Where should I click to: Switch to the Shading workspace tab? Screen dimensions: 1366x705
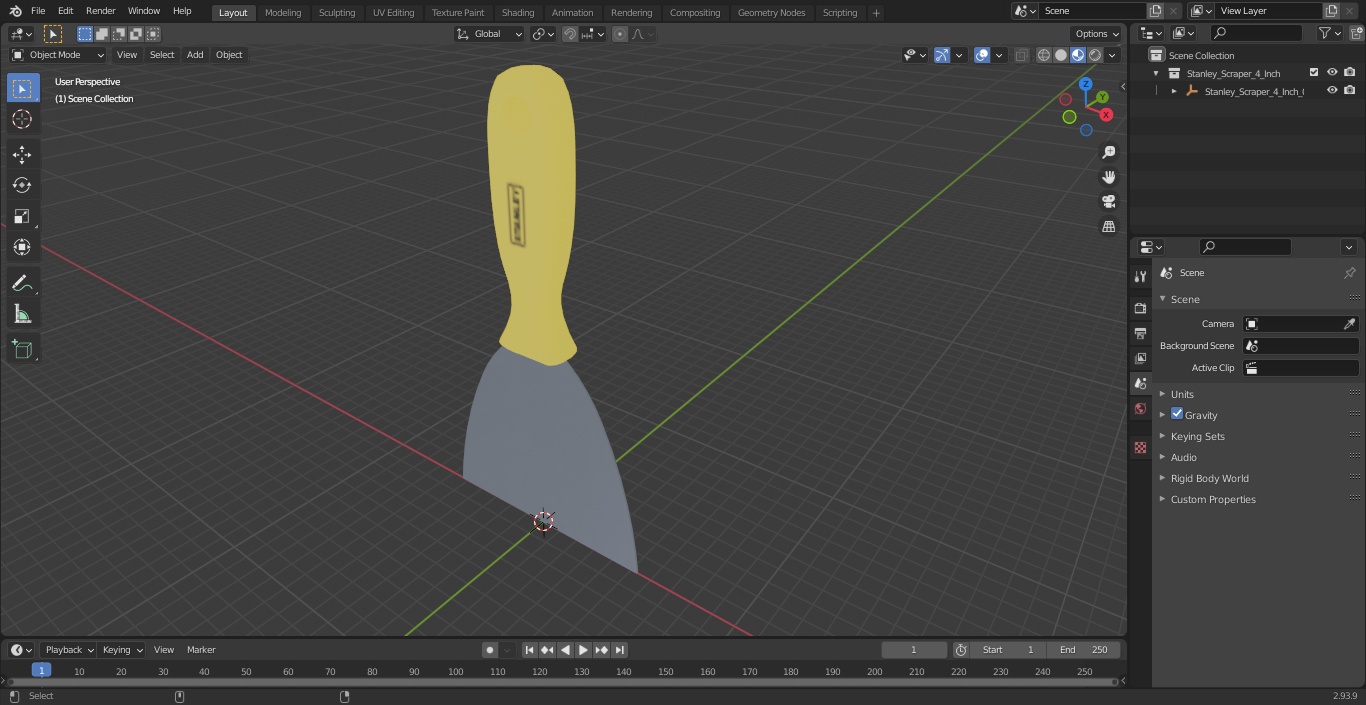(518, 13)
